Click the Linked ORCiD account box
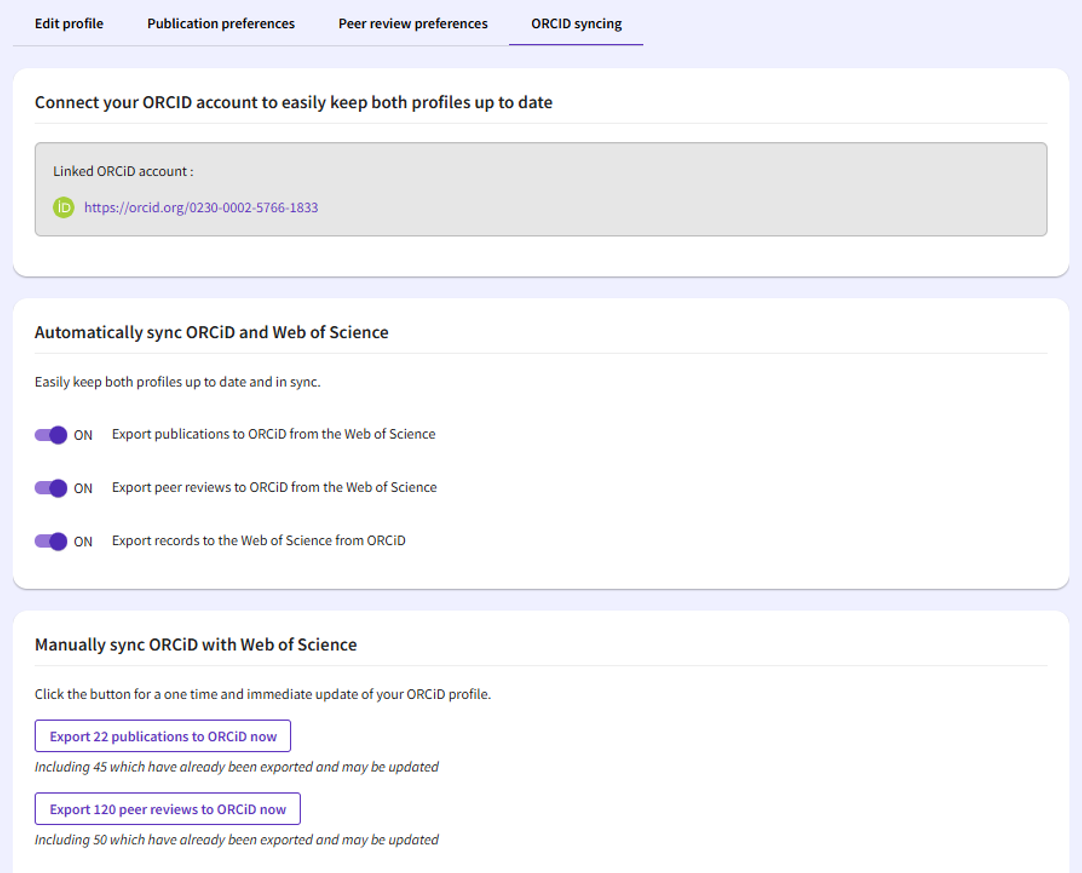1082x873 pixels. click(x=540, y=186)
